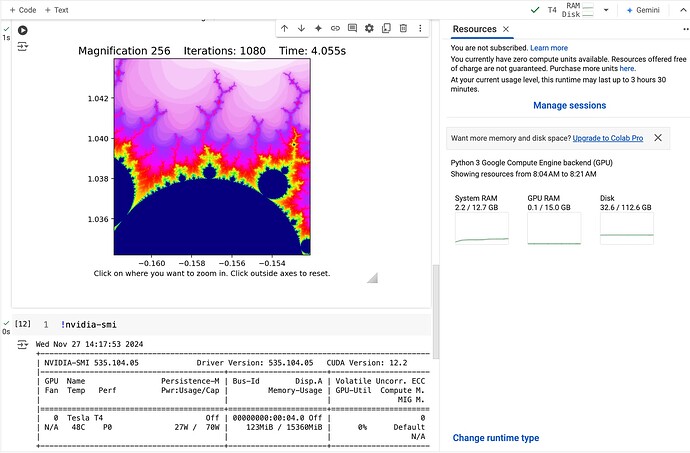Click Change runtime type

pyautogui.click(x=496, y=438)
